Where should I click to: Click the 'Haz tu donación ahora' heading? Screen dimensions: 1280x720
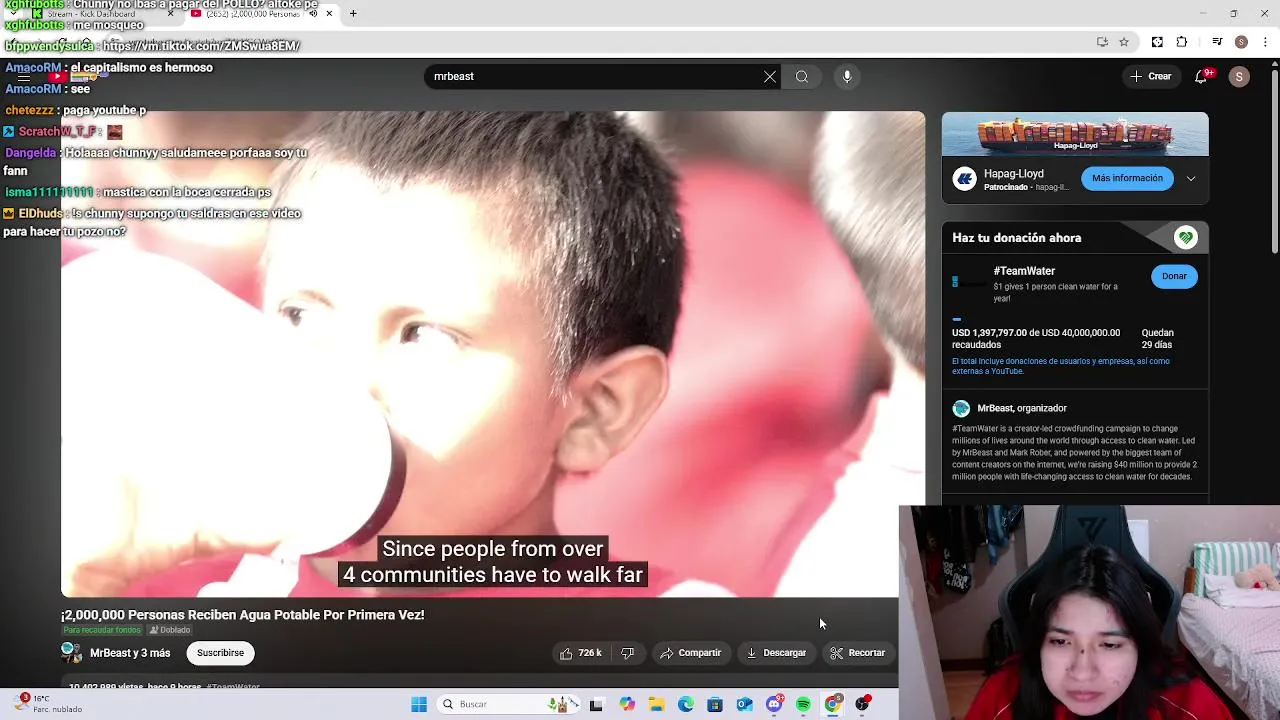click(1016, 238)
